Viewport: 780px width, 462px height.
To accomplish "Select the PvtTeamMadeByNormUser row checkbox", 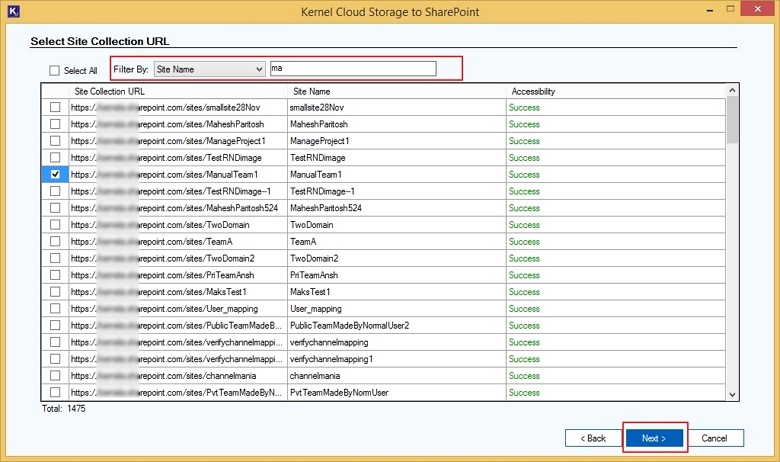I will 55,392.
